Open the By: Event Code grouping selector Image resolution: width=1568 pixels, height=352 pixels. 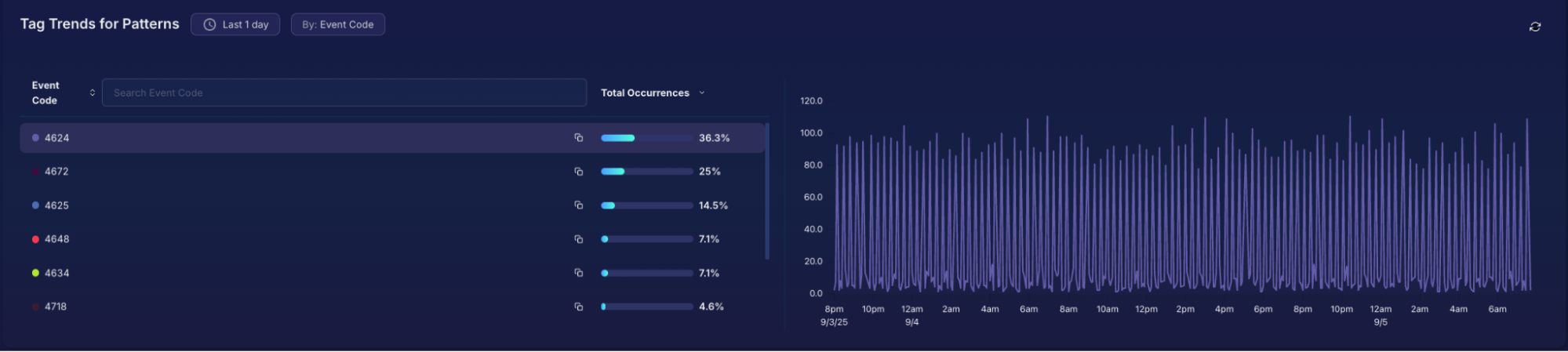(x=337, y=24)
